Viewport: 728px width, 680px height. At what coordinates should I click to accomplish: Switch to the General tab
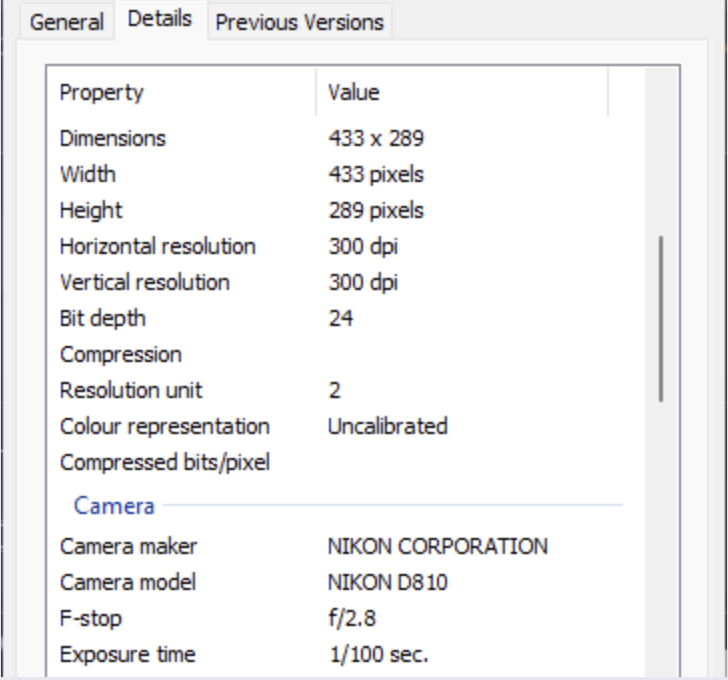(x=67, y=22)
